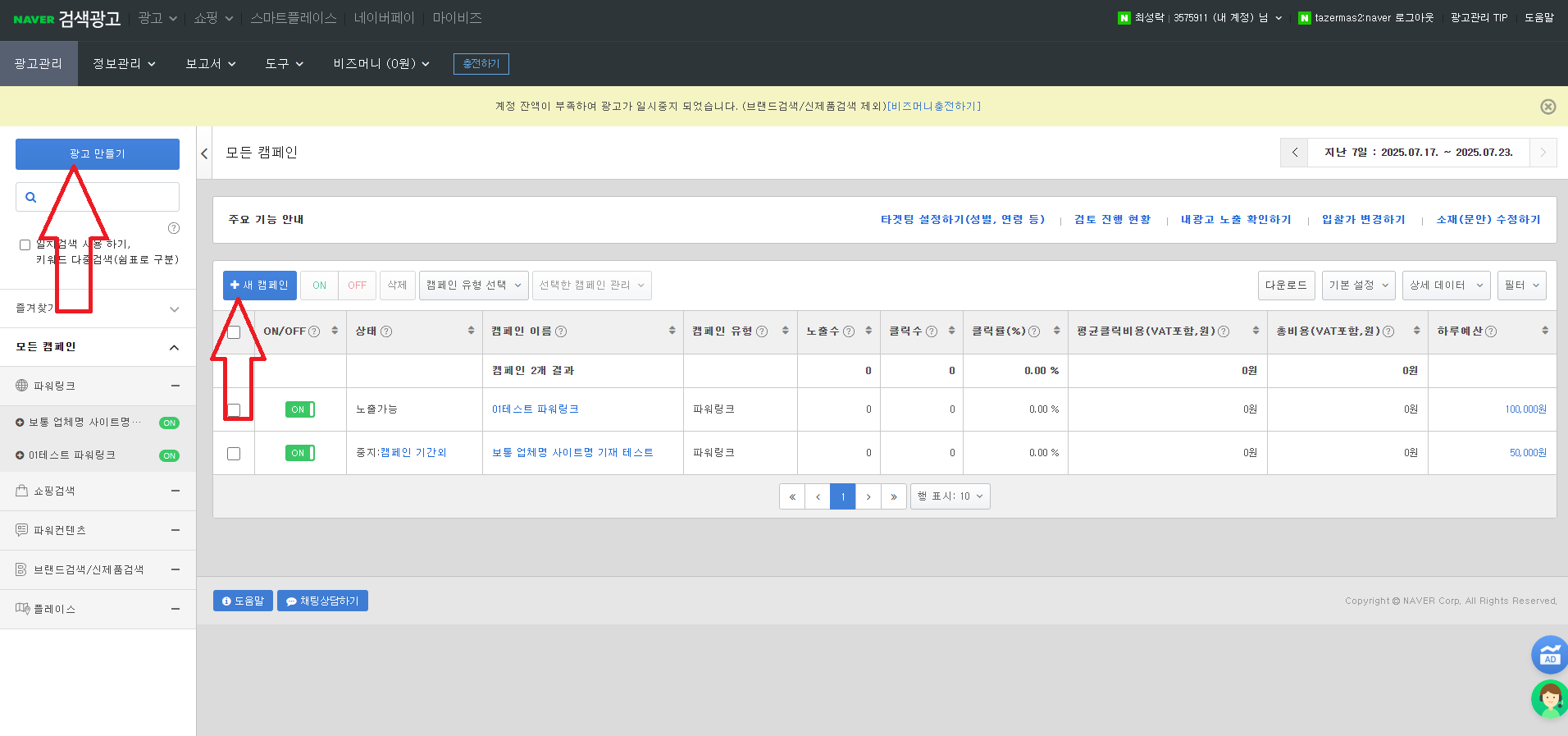Open 선택한 캠페인 관리 dropdown
This screenshot has width=1568, height=736.
tap(591, 286)
